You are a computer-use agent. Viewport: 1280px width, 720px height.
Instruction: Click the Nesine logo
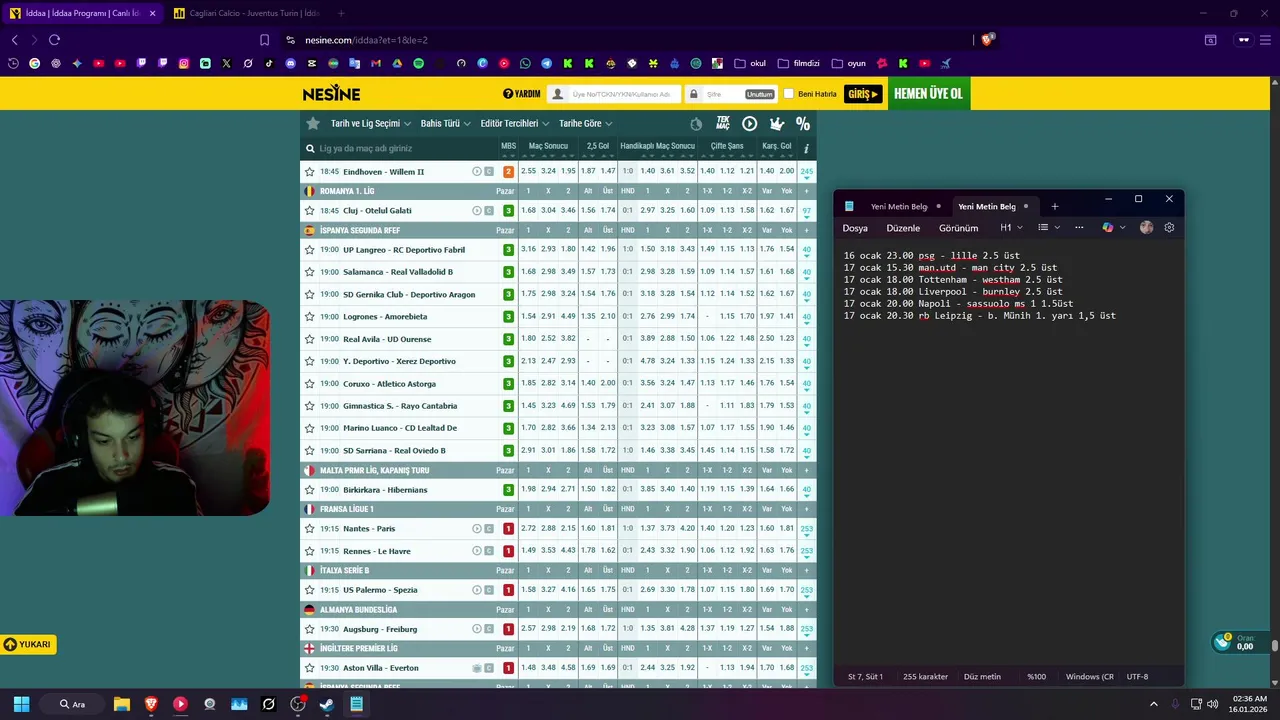pyautogui.click(x=331, y=93)
